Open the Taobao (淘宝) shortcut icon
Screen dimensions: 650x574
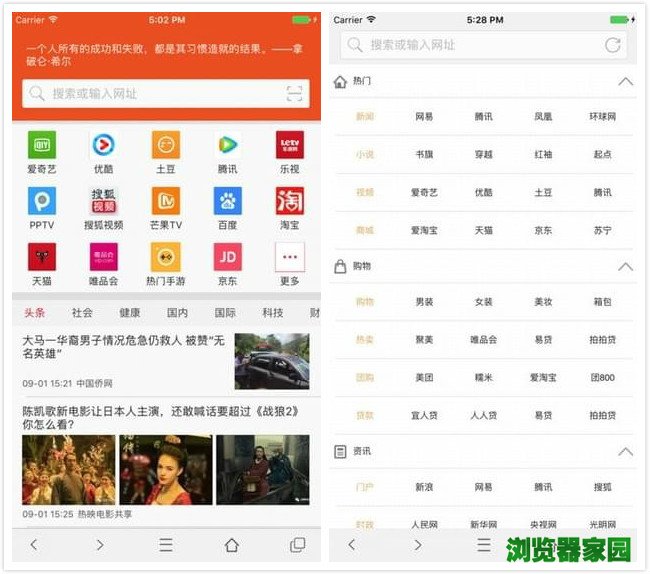tap(290, 201)
